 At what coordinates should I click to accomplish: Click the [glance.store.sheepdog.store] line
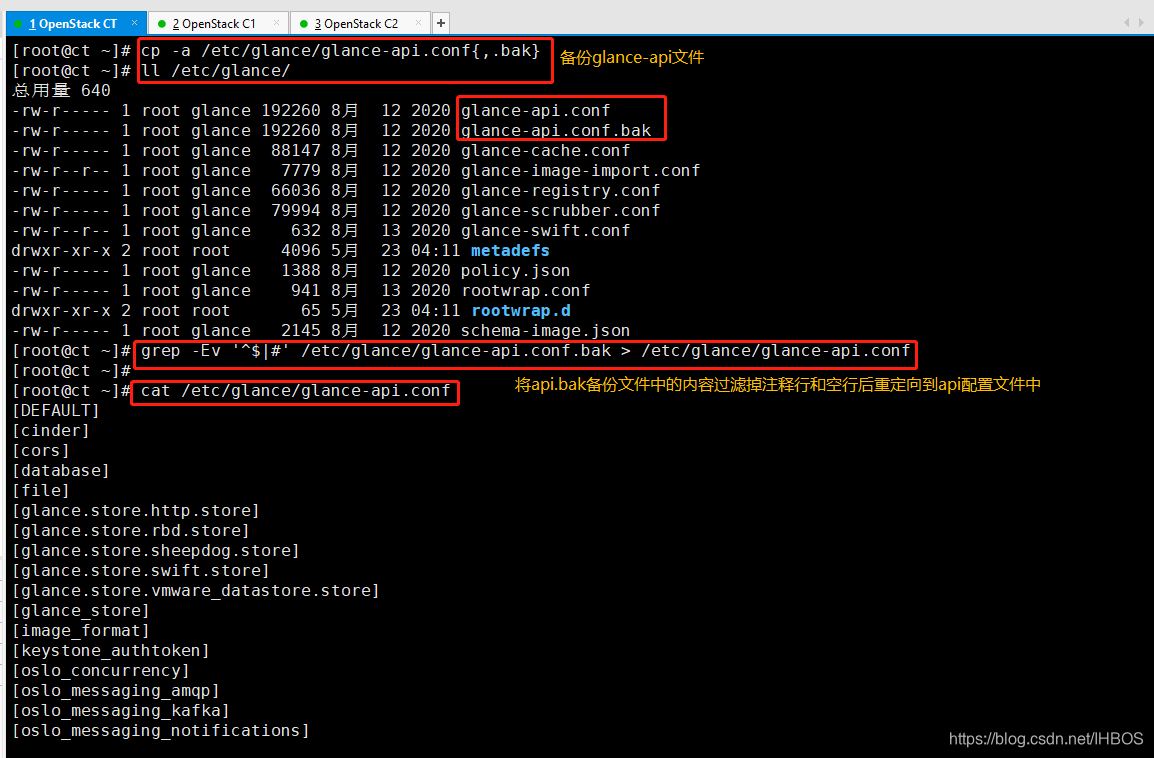click(x=155, y=550)
